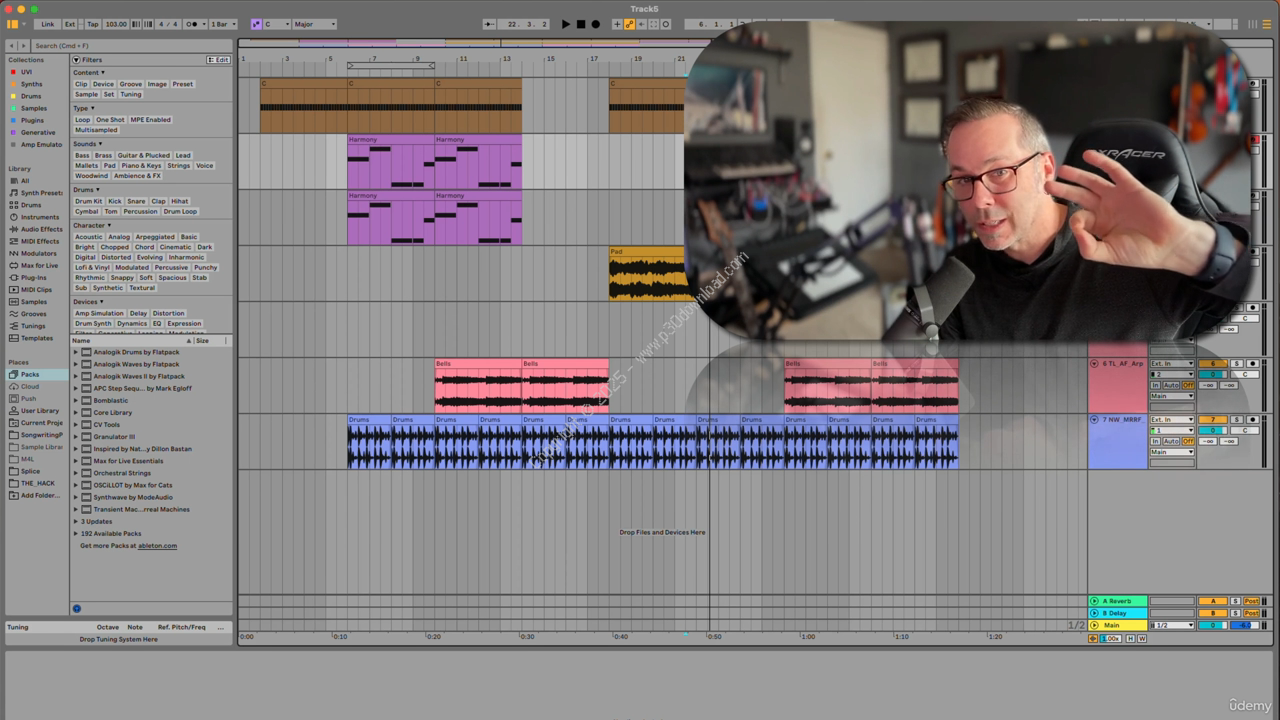The width and height of the screenshot is (1280, 720).
Task: Click the Link button
Action: click(47, 24)
